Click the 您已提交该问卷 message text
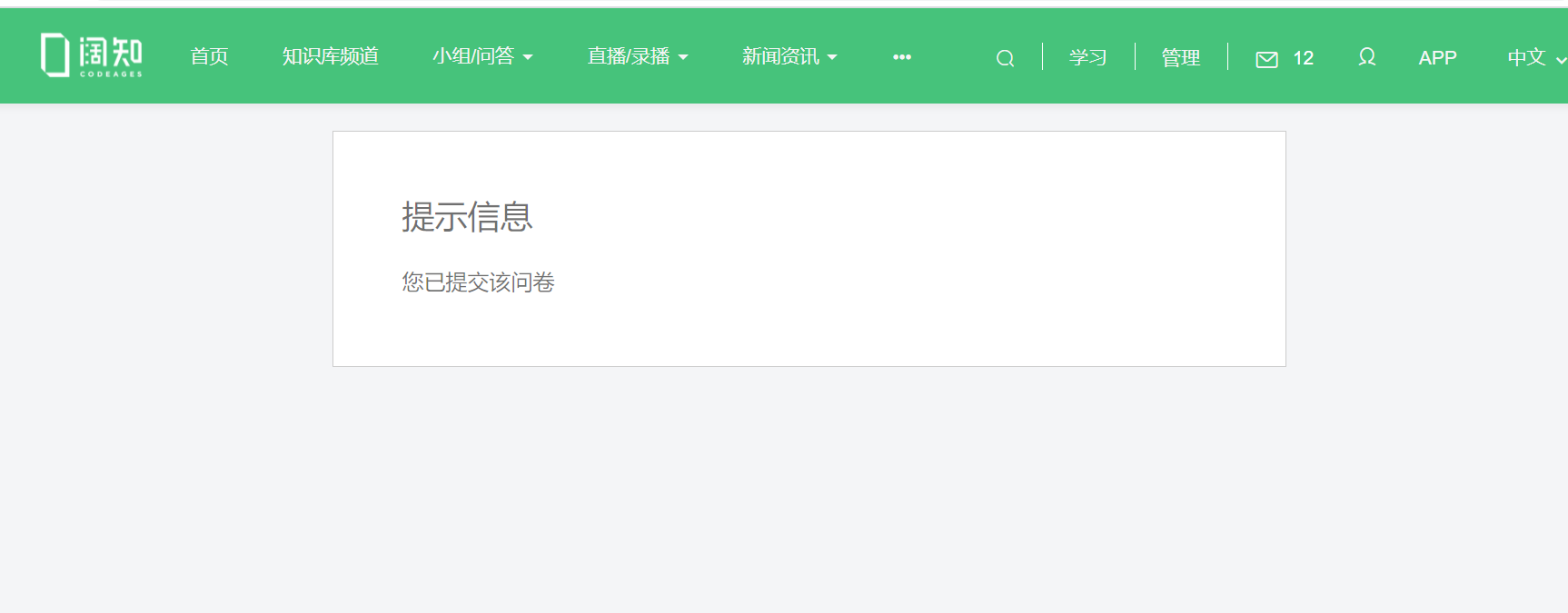Screen dimensions: 1568x613 click(478, 282)
